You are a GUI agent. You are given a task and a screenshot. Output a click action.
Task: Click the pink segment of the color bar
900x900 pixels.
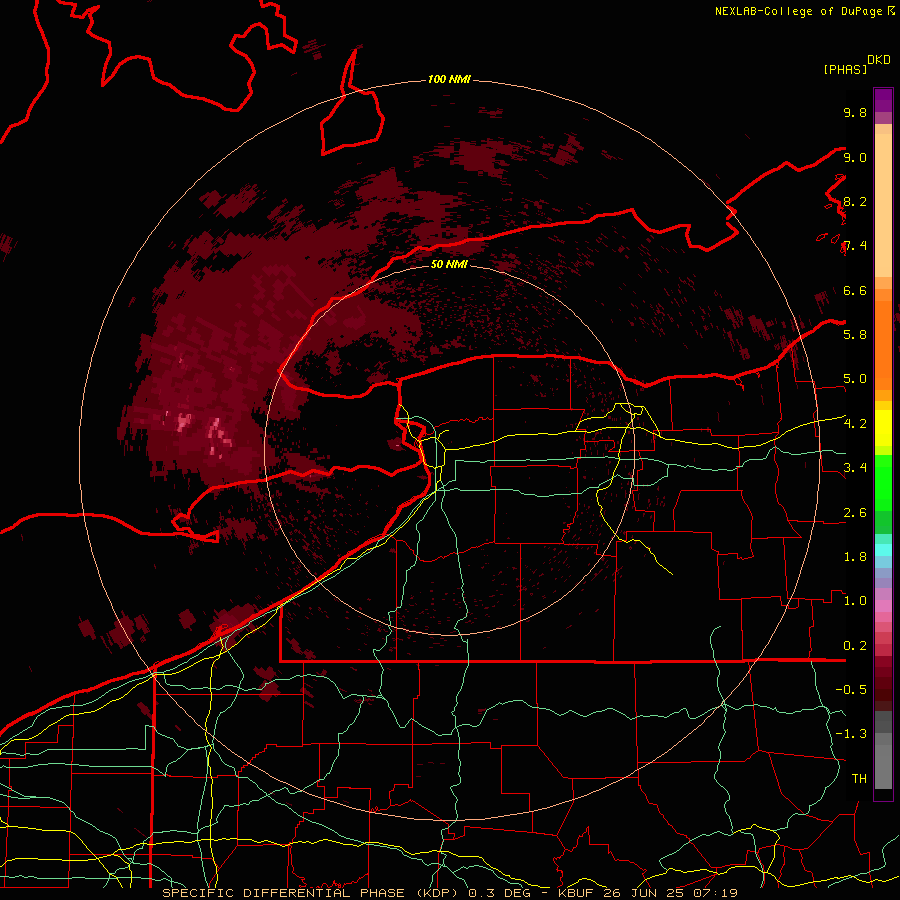point(883,606)
